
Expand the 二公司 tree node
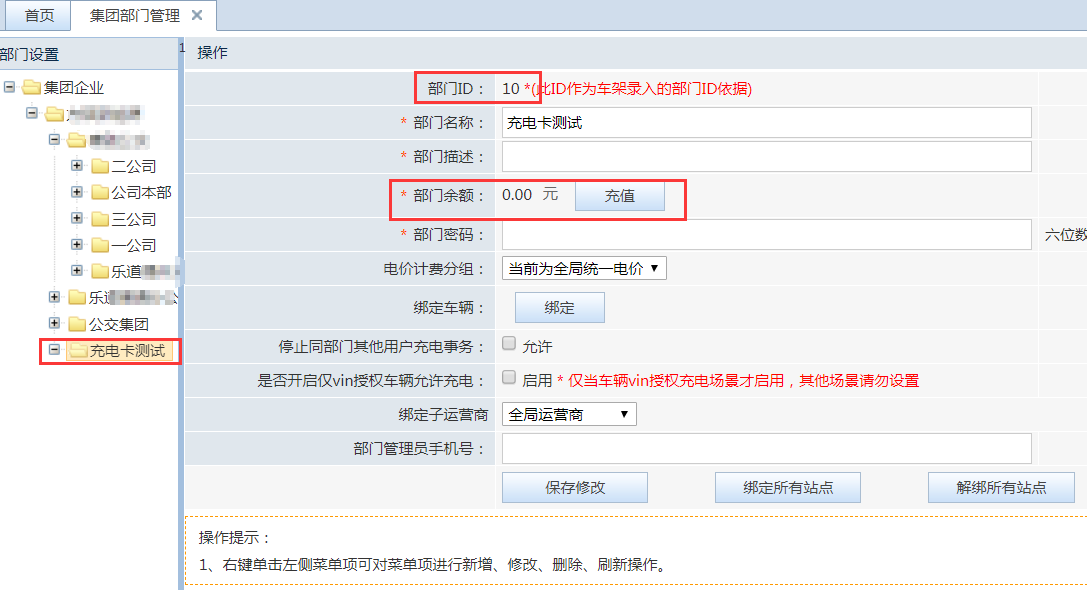click(77, 166)
